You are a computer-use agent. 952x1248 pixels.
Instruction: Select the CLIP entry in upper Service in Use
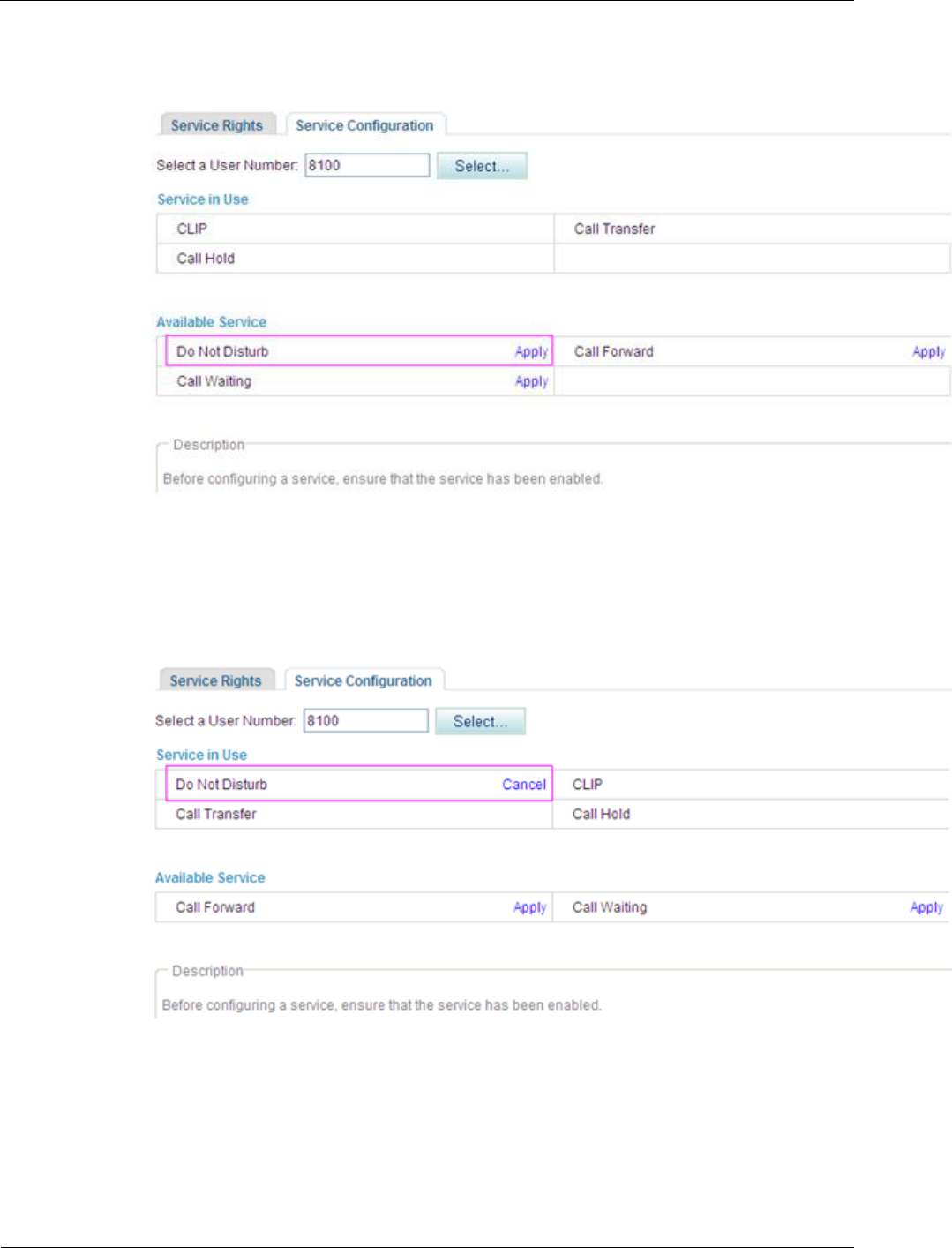point(356,229)
